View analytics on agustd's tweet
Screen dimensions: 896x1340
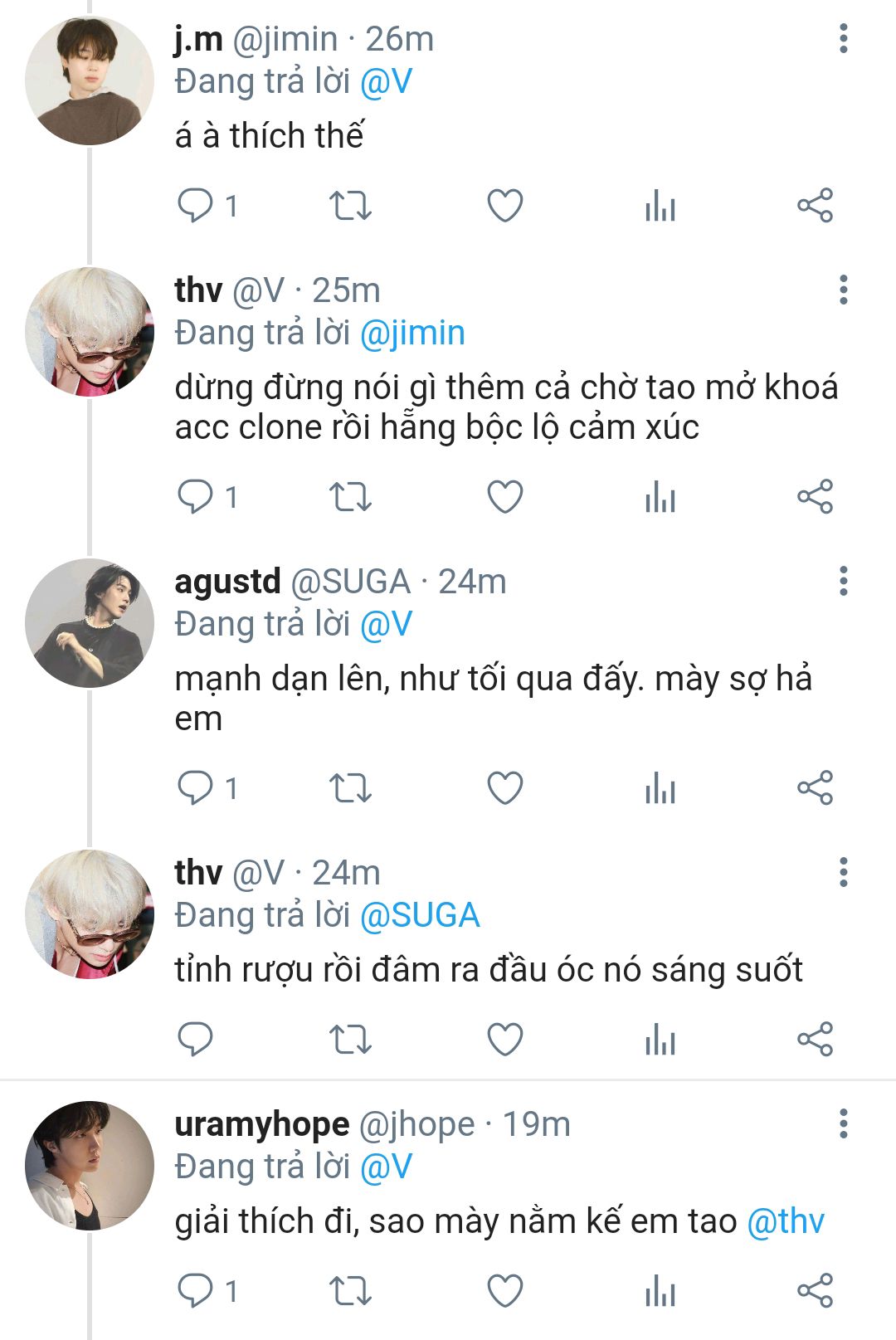click(x=660, y=788)
